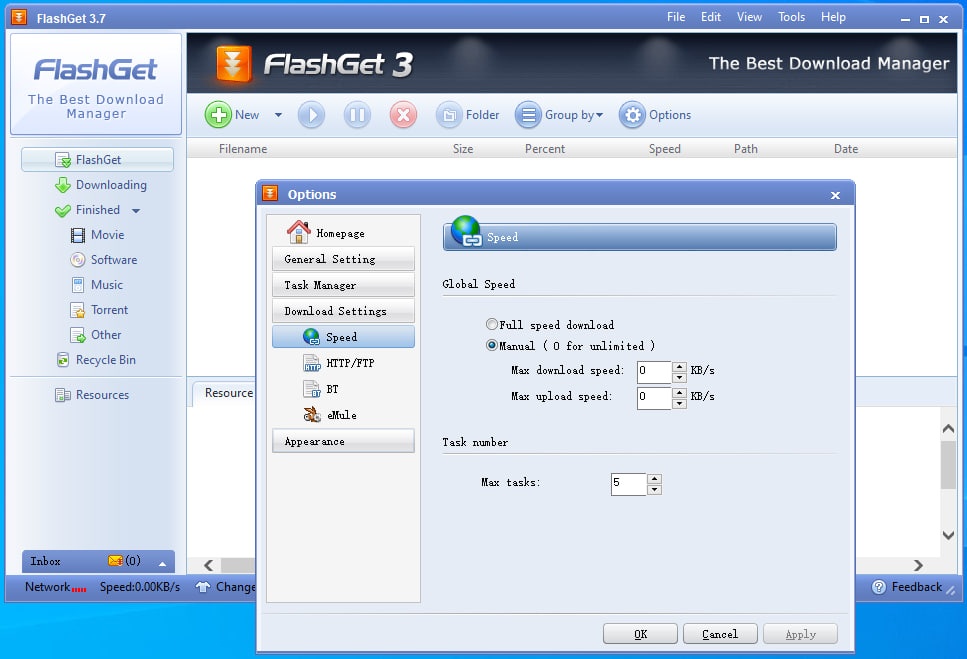The image size is (967, 659).
Task: Open the File menu
Action: (x=676, y=17)
